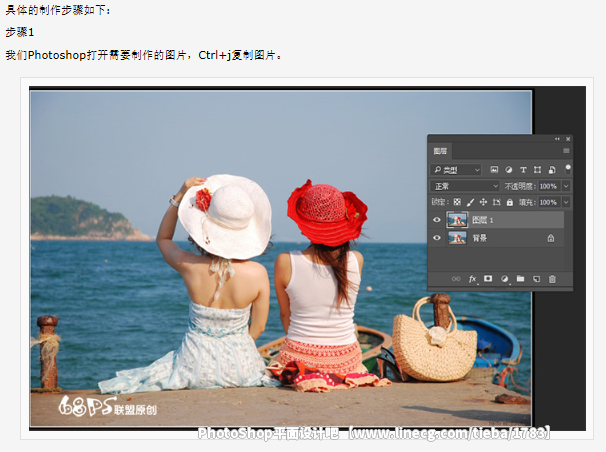Toggle the layer filtering on/off switch
Viewport: 606px width, 452px height.
[568, 169]
